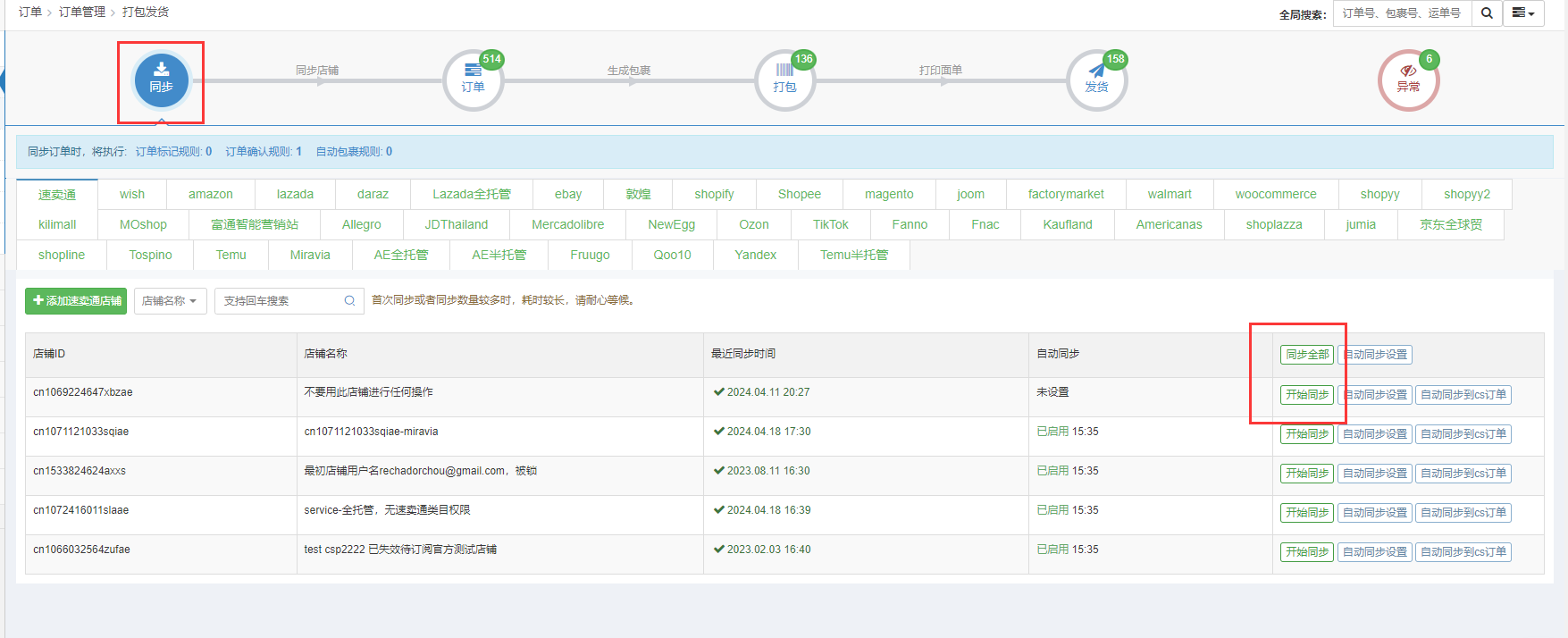The image size is (1568, 638).
Task: Click the check icon beside 2023.08.11 16:30
Action: point(718,471)
